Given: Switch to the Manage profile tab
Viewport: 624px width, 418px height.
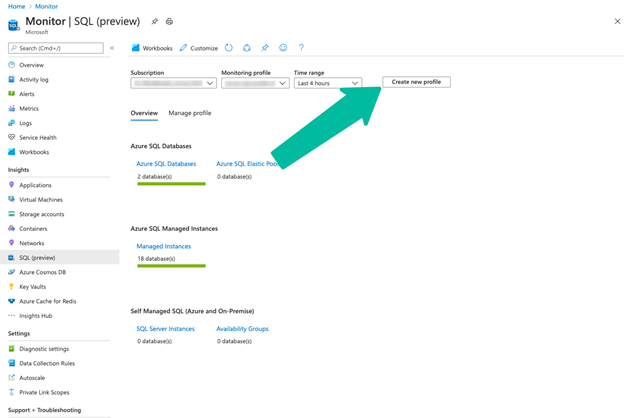Looking at the screenshot, I should 190,113.
